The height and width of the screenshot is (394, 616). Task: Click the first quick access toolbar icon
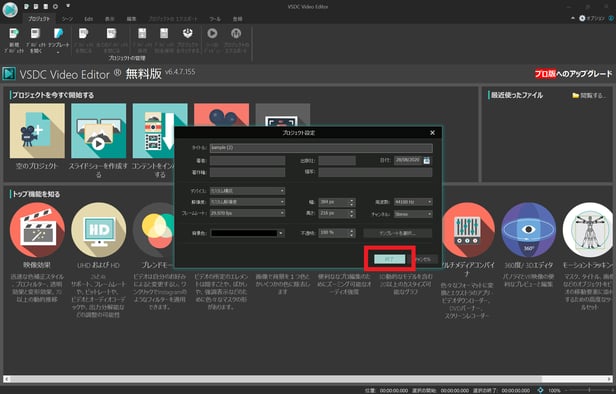point(26,7)
